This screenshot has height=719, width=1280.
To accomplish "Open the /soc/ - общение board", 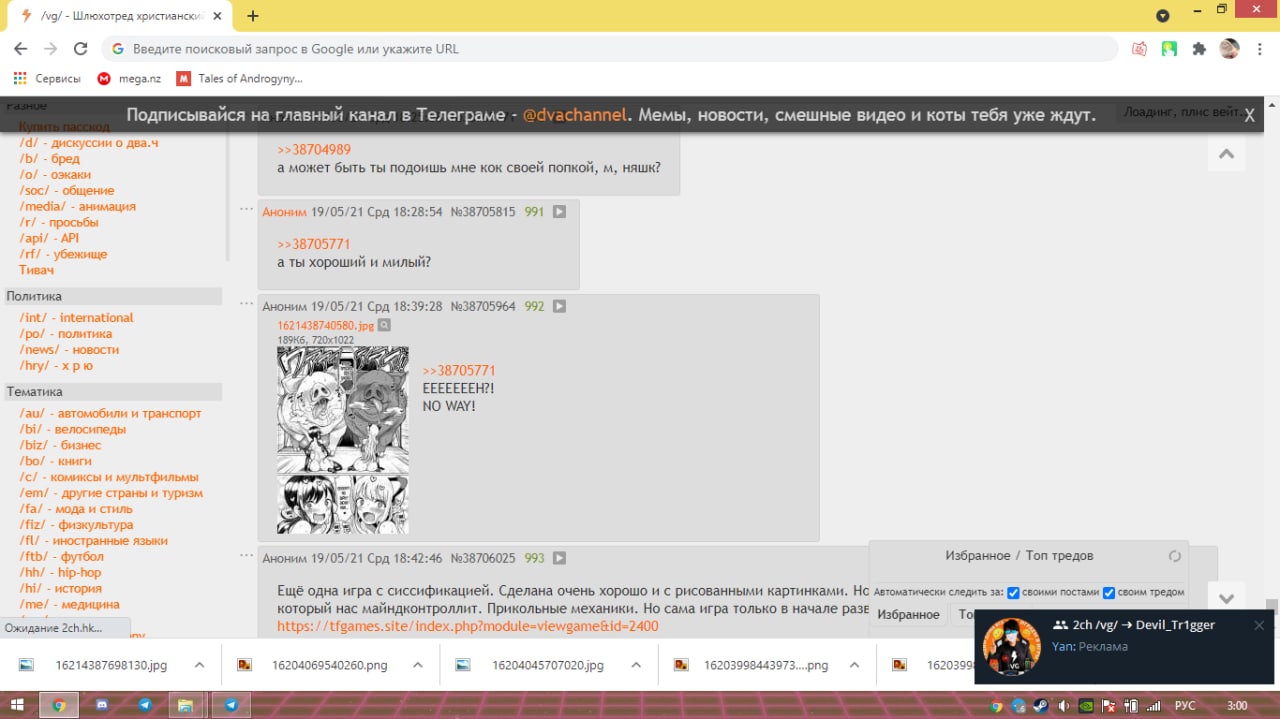I will tap(67, 191).
